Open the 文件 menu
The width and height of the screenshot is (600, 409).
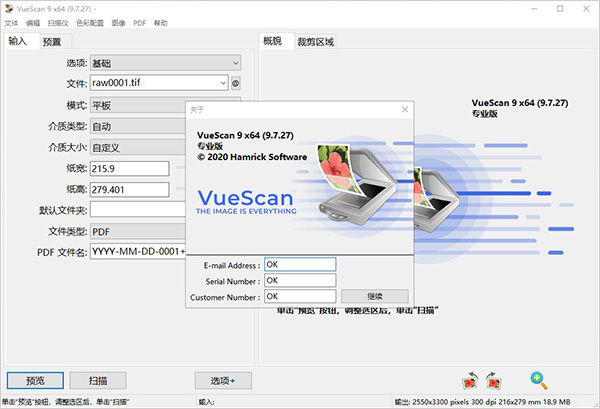click(11, 23)
